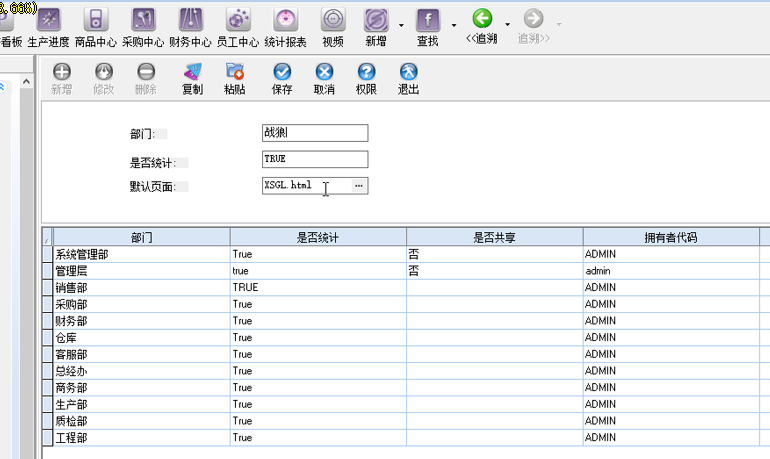Screen dimensions: 770x459
Task: Open the 生产进度 module
Action: (48, 28)
